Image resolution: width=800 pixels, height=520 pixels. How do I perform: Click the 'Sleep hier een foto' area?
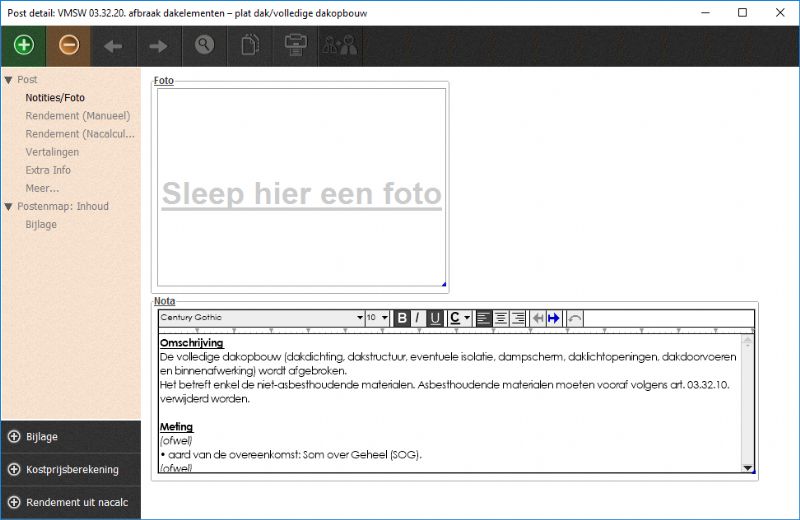coord(300,192)
